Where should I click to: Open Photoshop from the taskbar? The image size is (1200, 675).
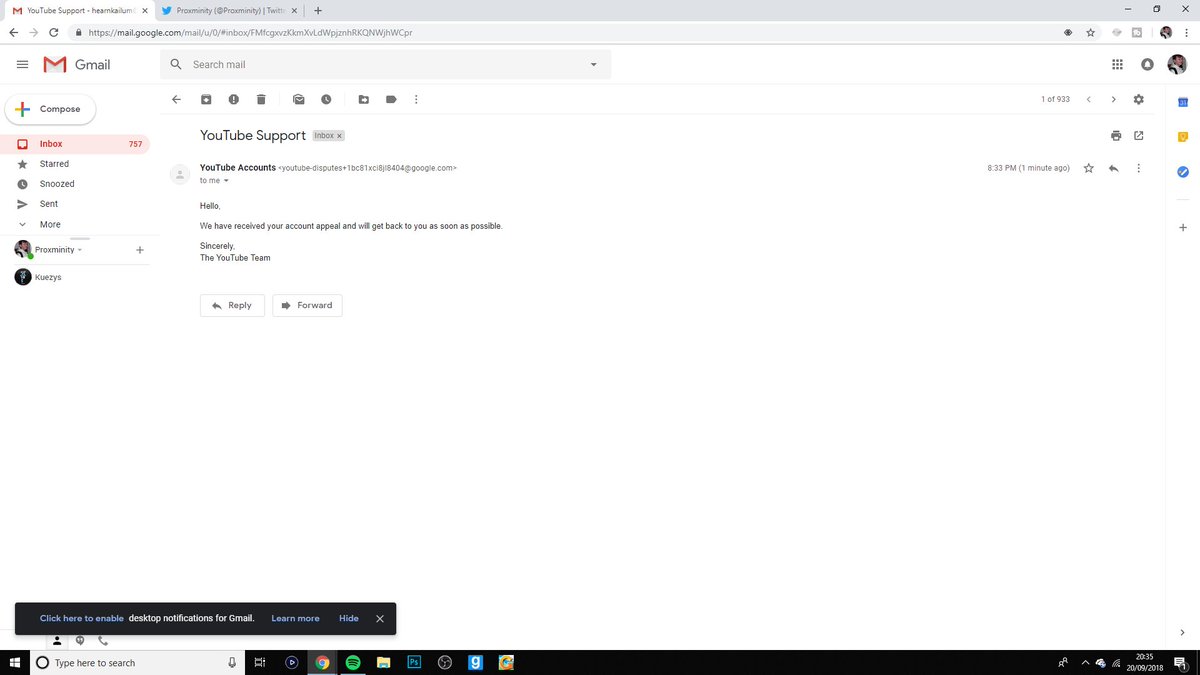pos(414,662)
